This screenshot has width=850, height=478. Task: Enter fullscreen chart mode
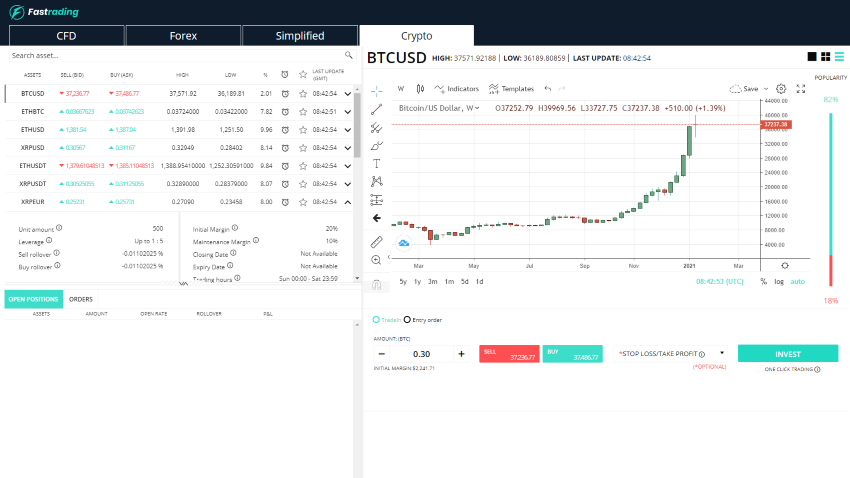pyautogui.click(x=801, y=89)
